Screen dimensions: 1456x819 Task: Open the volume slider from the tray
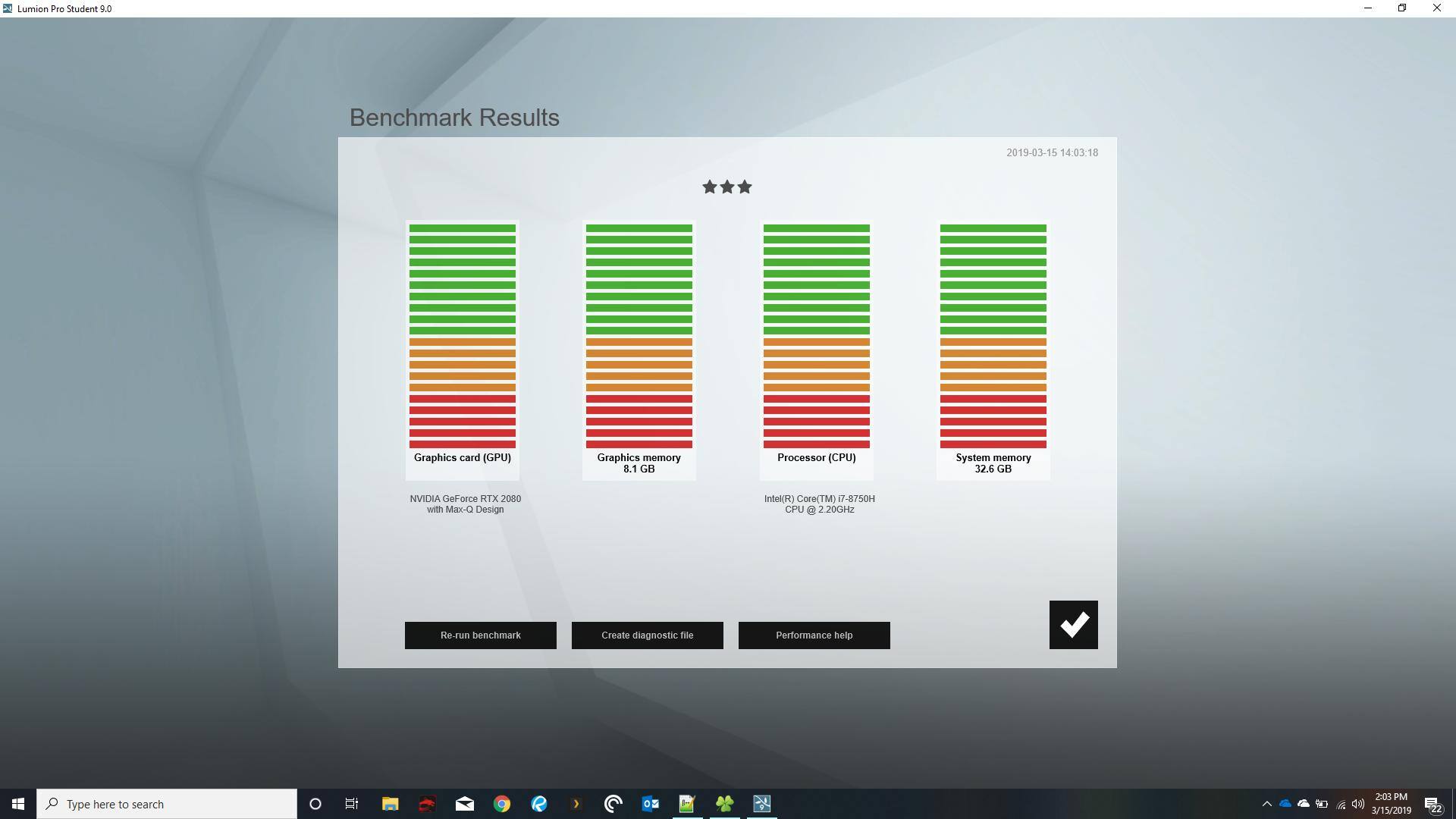coord(1358,804)
